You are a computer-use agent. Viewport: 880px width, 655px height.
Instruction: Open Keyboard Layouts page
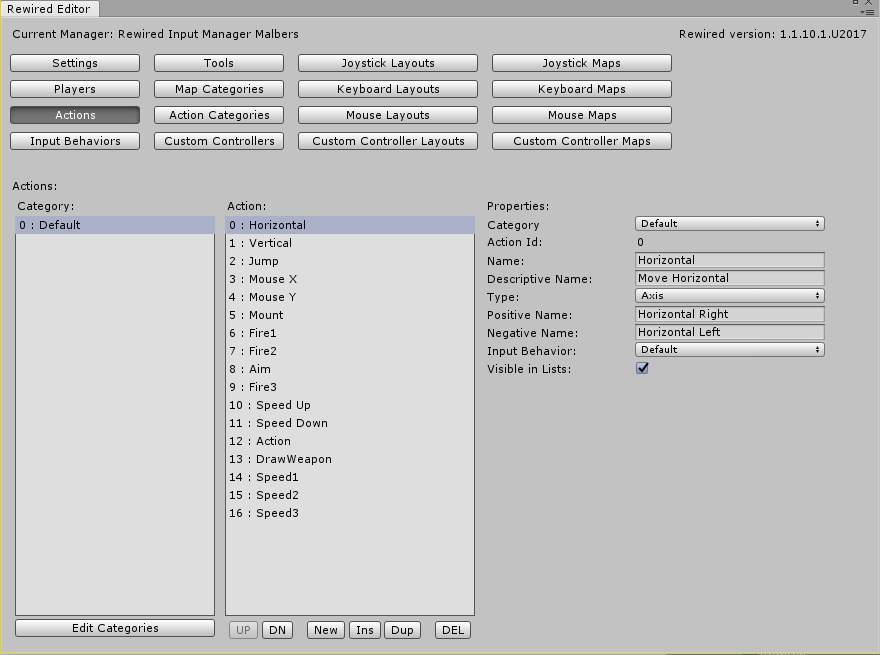pyautogui.click(x=388, y=89)
